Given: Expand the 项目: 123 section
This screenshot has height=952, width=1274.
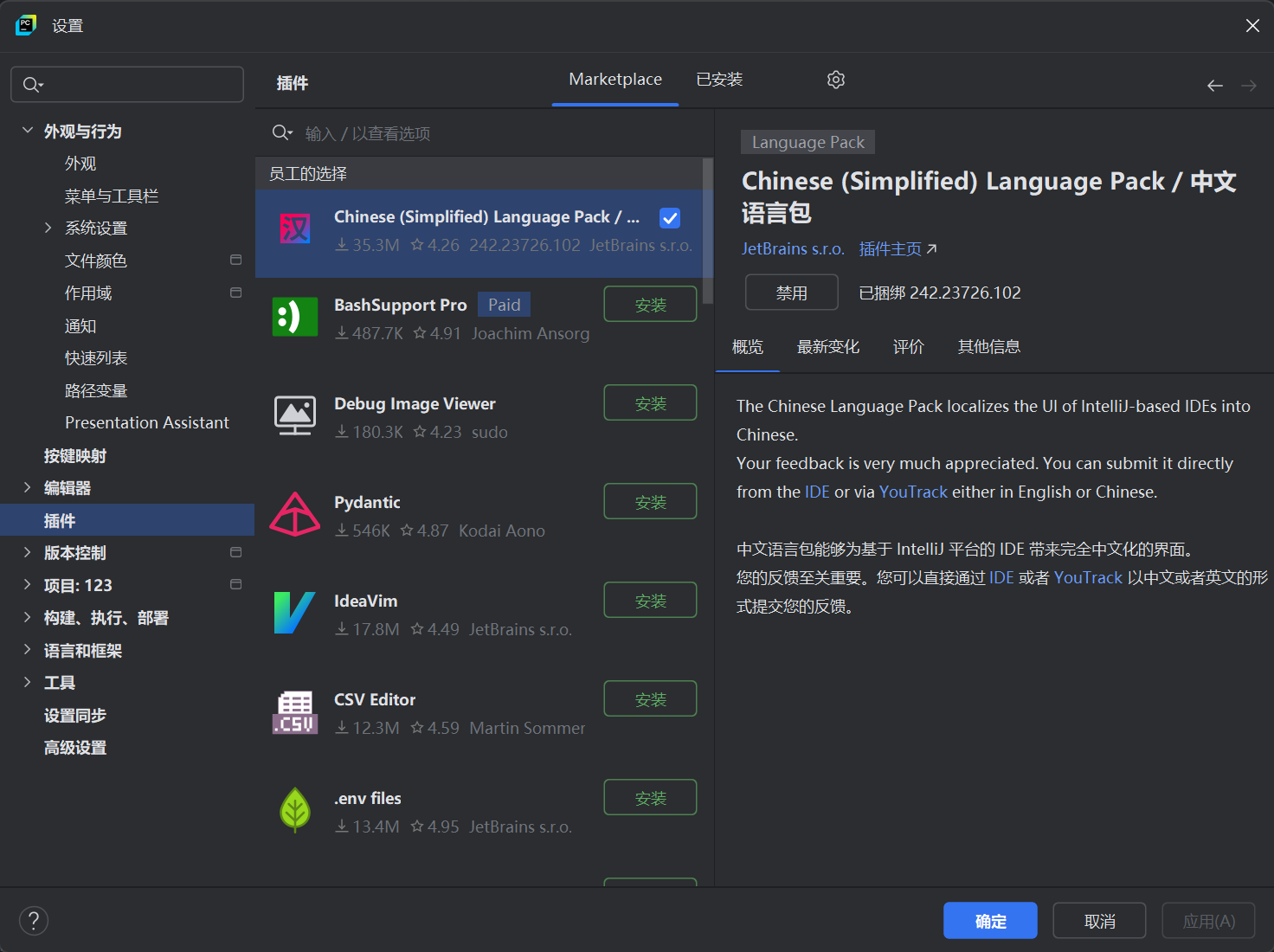Looking at the screenshot, I should click(x=27, y=585).
